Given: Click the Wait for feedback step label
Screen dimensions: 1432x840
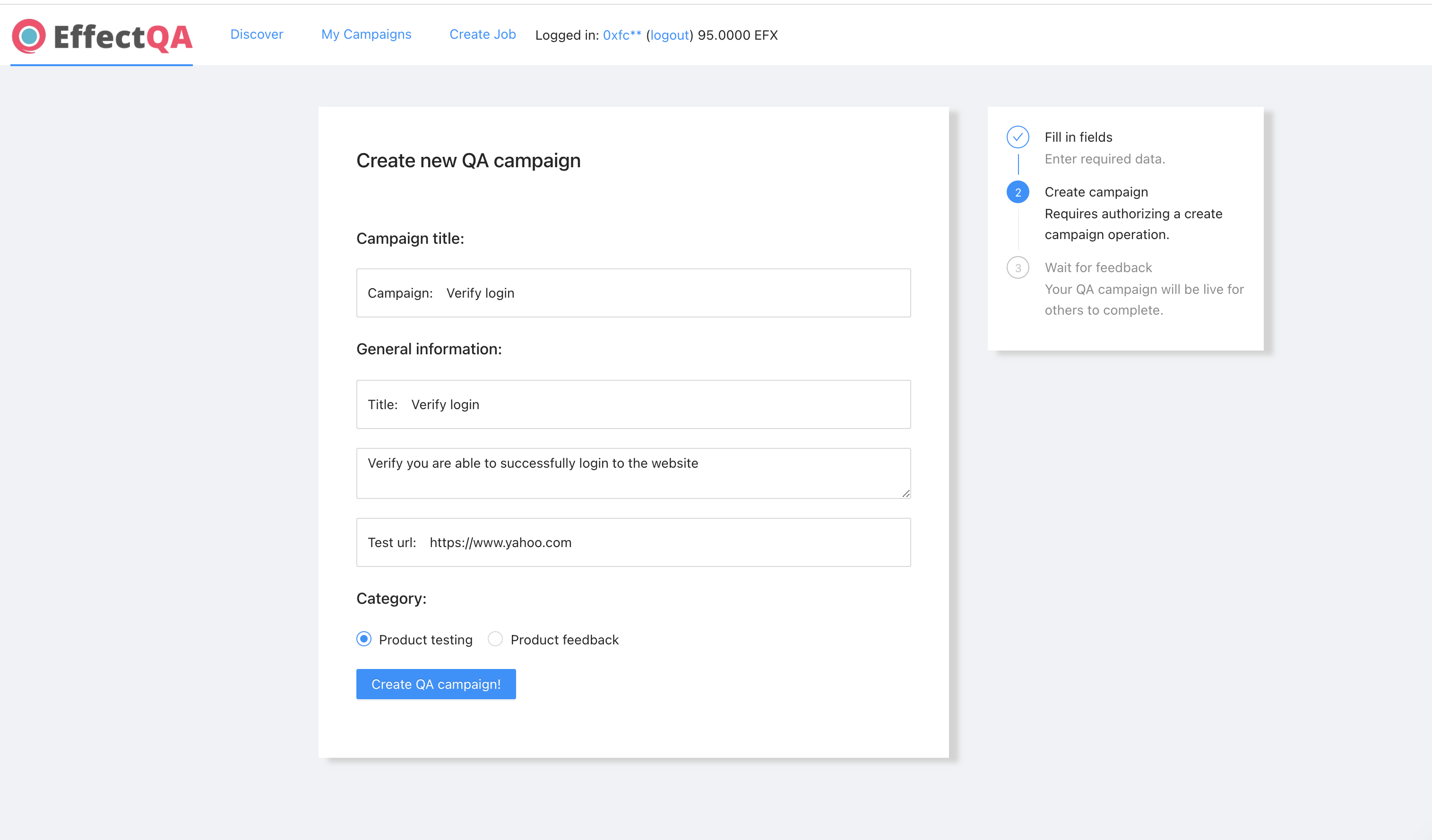Looking at the screenshot, I should tap(1098, 267).
